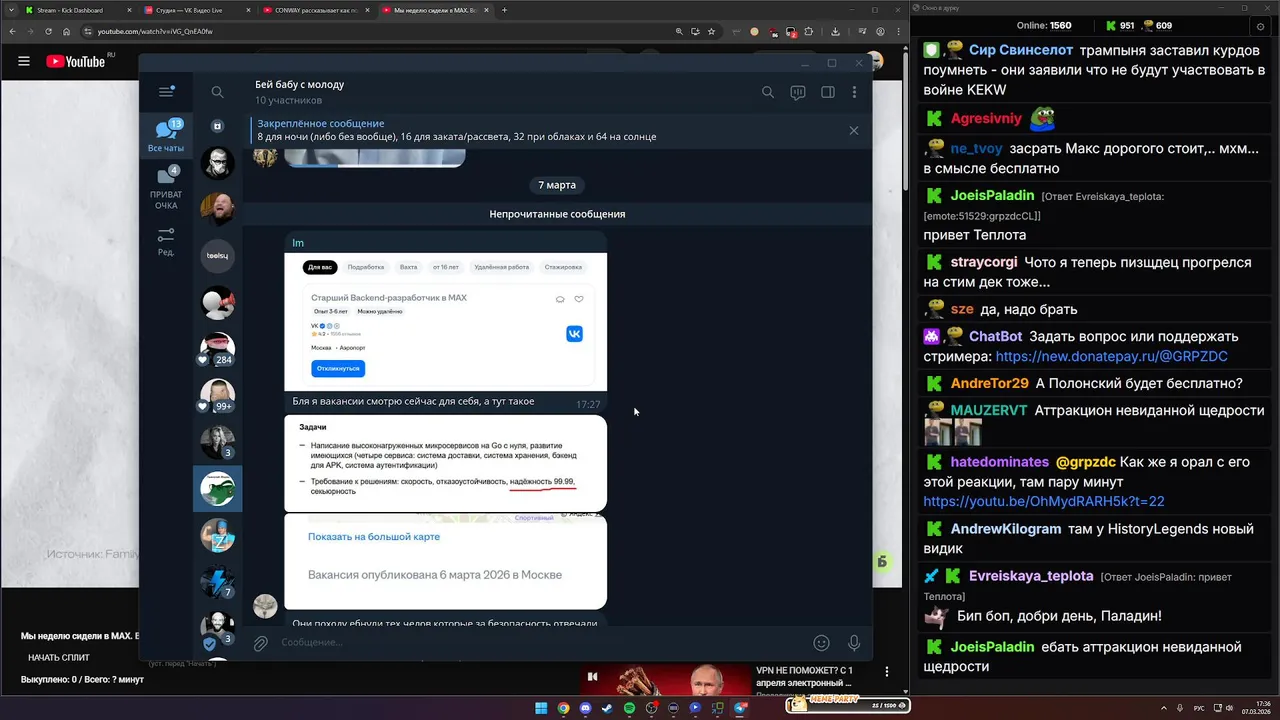1280x720 pixels.
Task: Bookmark page with star icon
Action: click(711, 31)
